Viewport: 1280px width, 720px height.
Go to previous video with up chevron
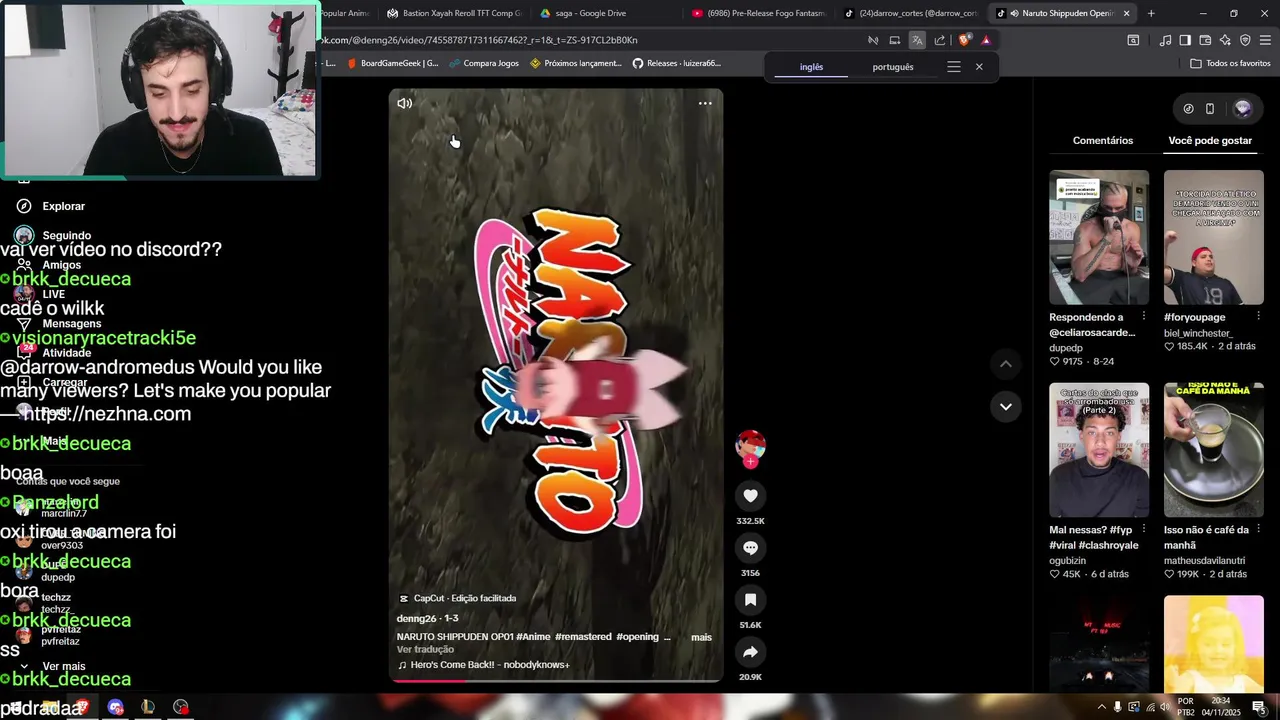[x=1006, y=364]
